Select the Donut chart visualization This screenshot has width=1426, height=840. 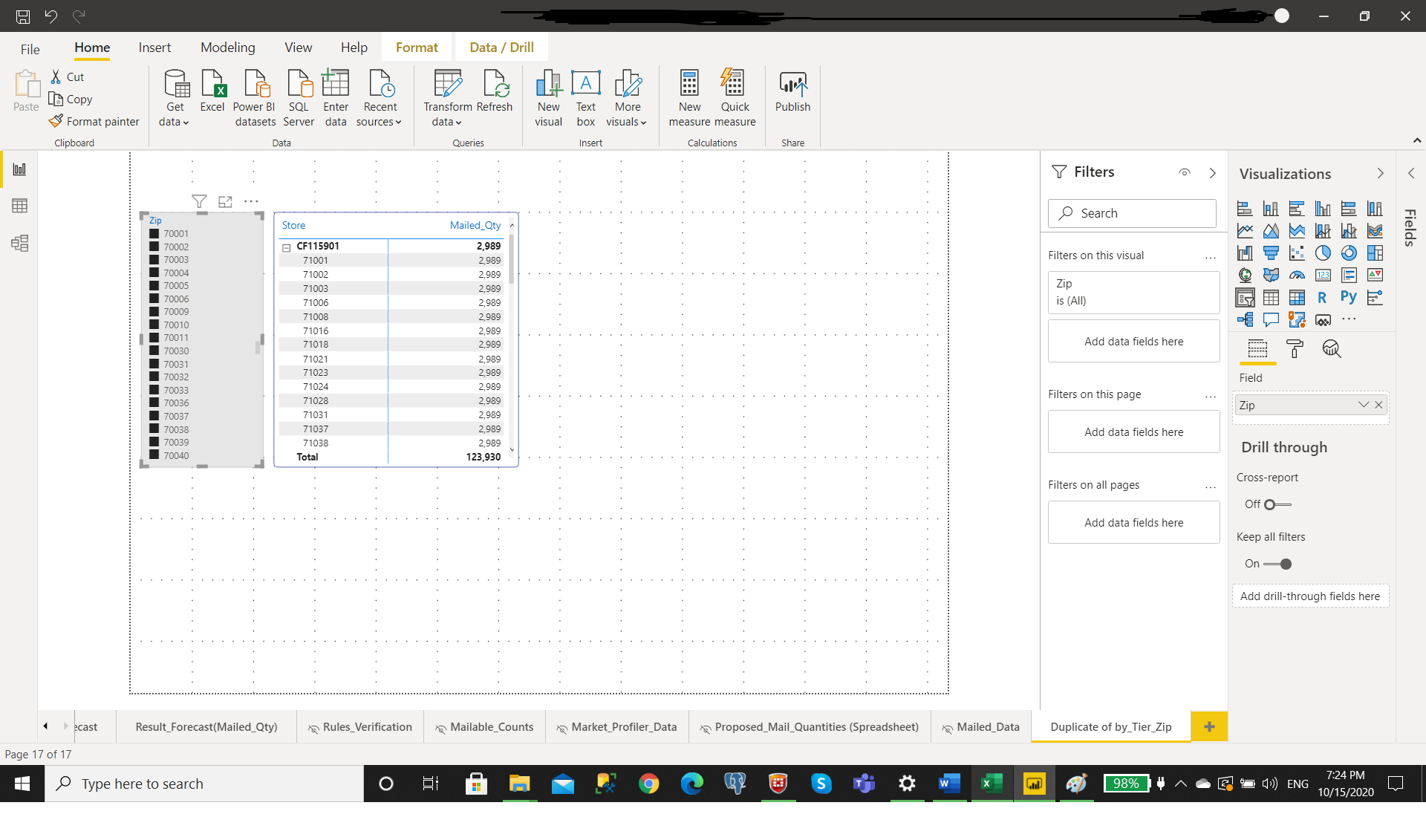(x=1349, y=253)
